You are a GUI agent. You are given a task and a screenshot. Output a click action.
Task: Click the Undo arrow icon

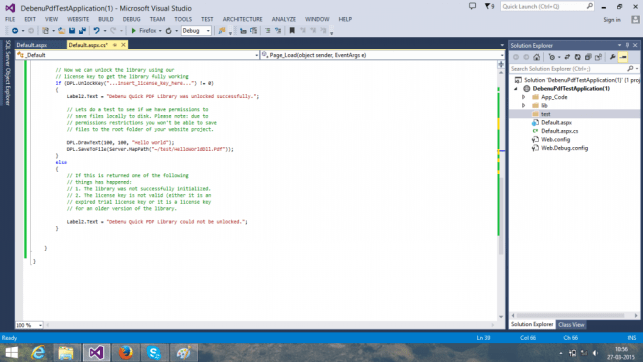pos(96,31)
